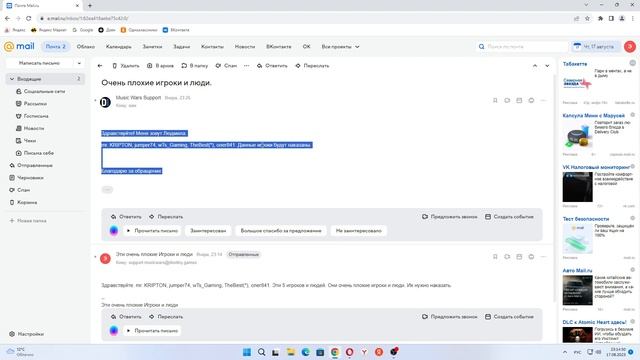
Task: Move letter to archive with В архив
Action: point(160,66)
